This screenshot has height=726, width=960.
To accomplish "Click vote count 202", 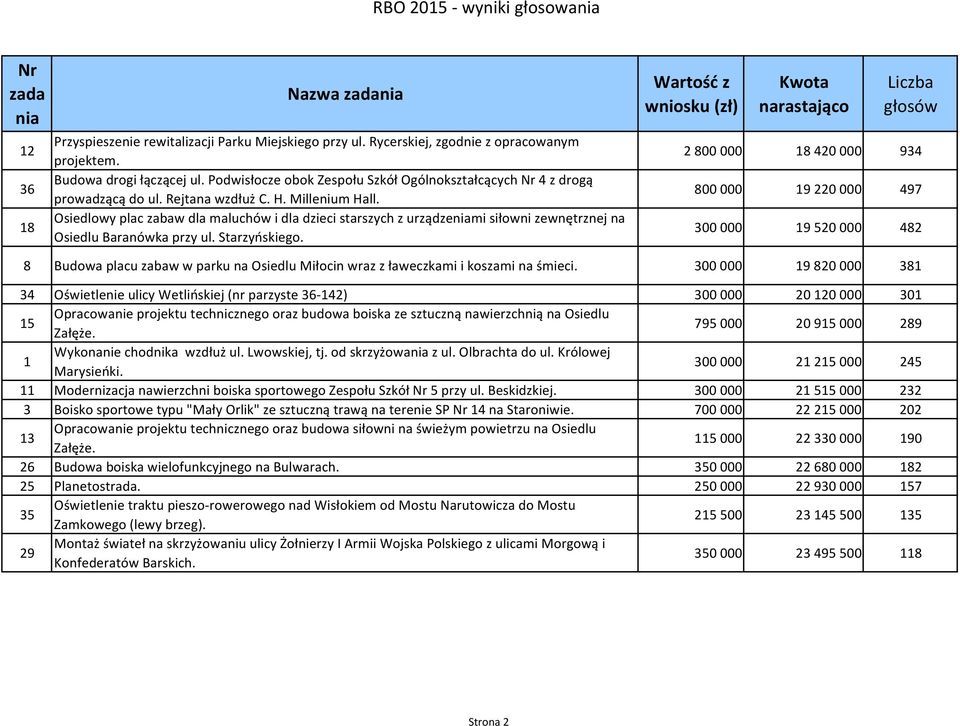I will click(x=910, y=410).
